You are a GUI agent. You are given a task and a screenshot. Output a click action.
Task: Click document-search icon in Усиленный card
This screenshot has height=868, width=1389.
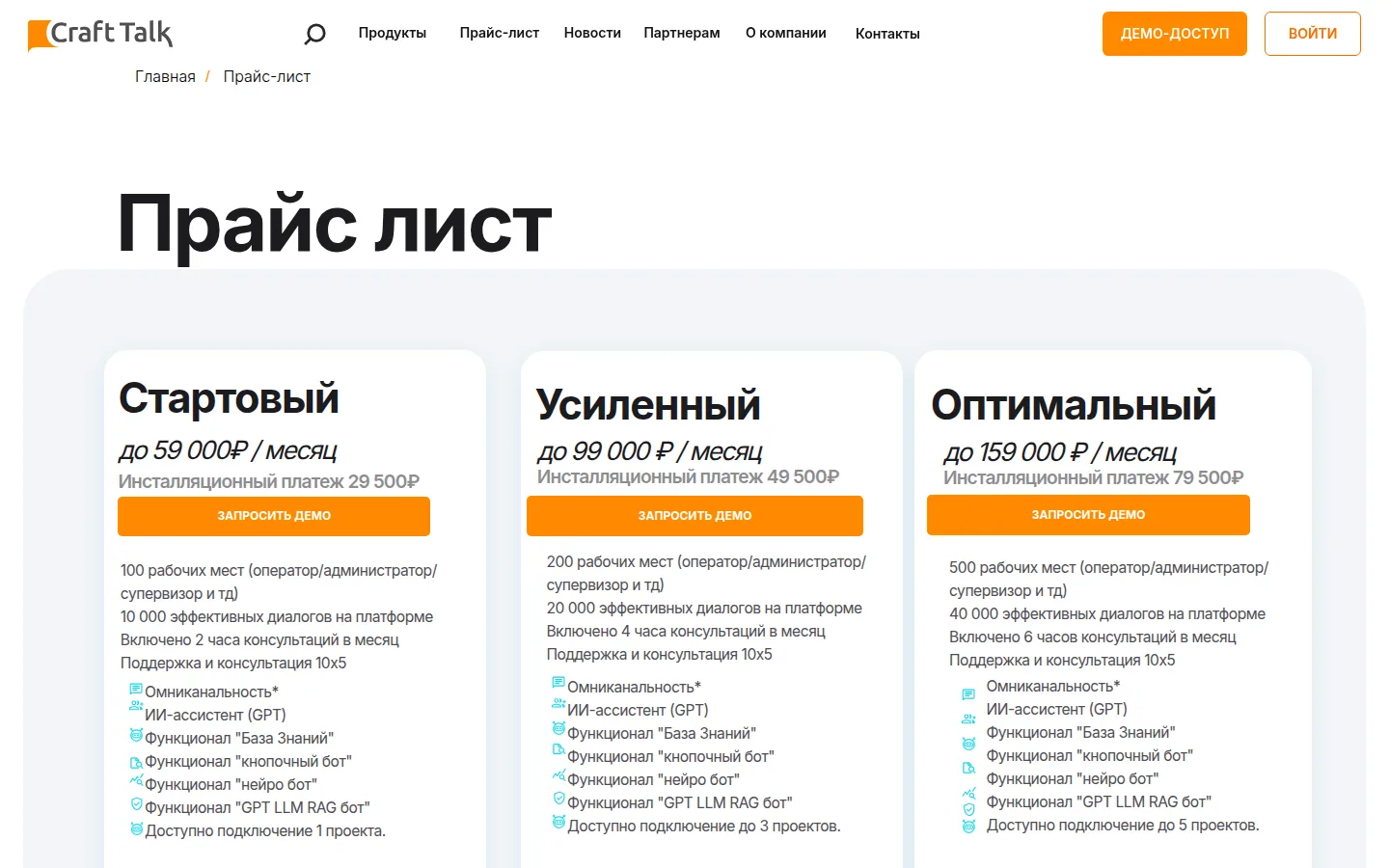pyautogui.click(x=558, y=749)
